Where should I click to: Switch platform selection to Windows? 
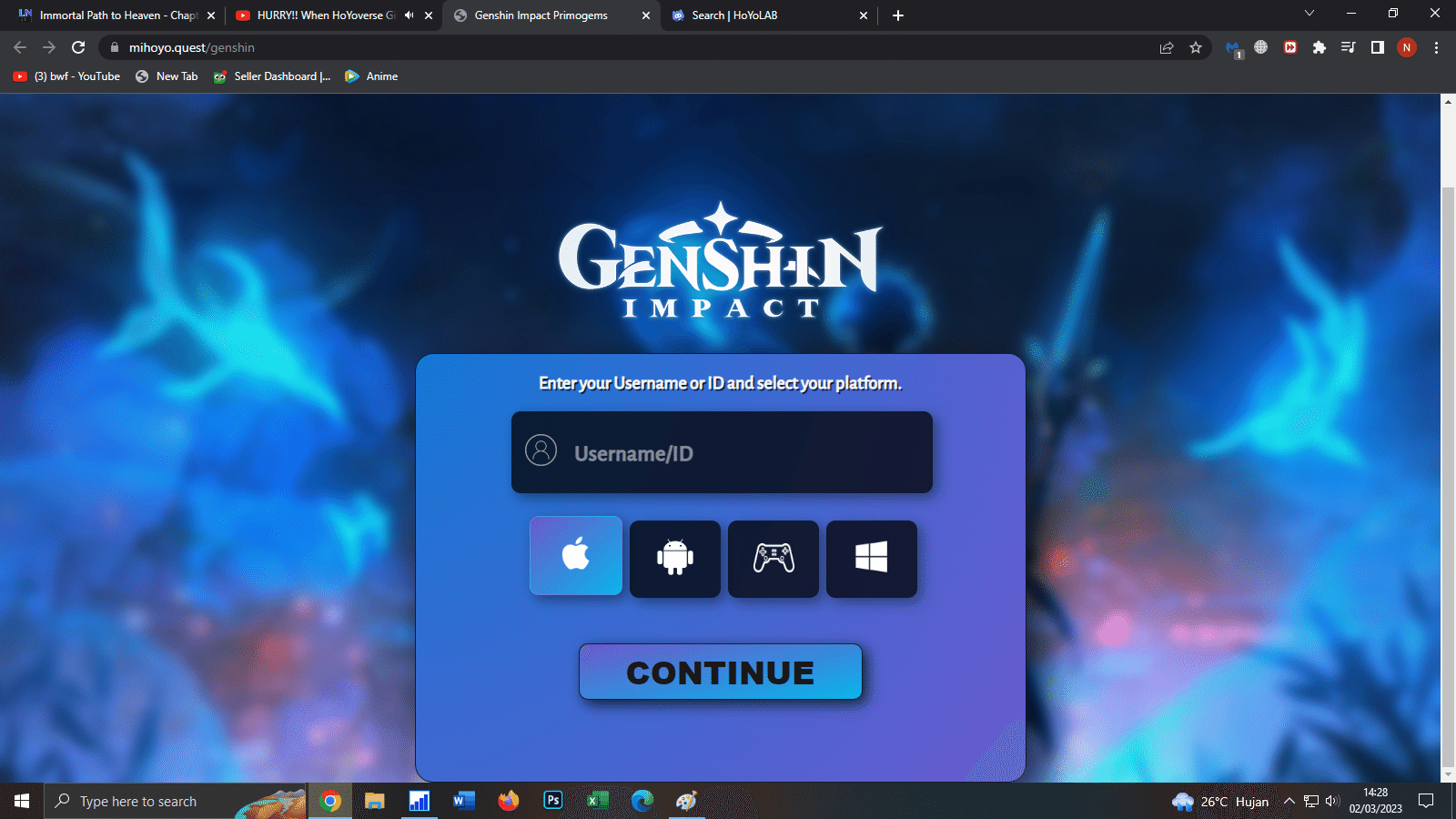[x=871, y=559]
